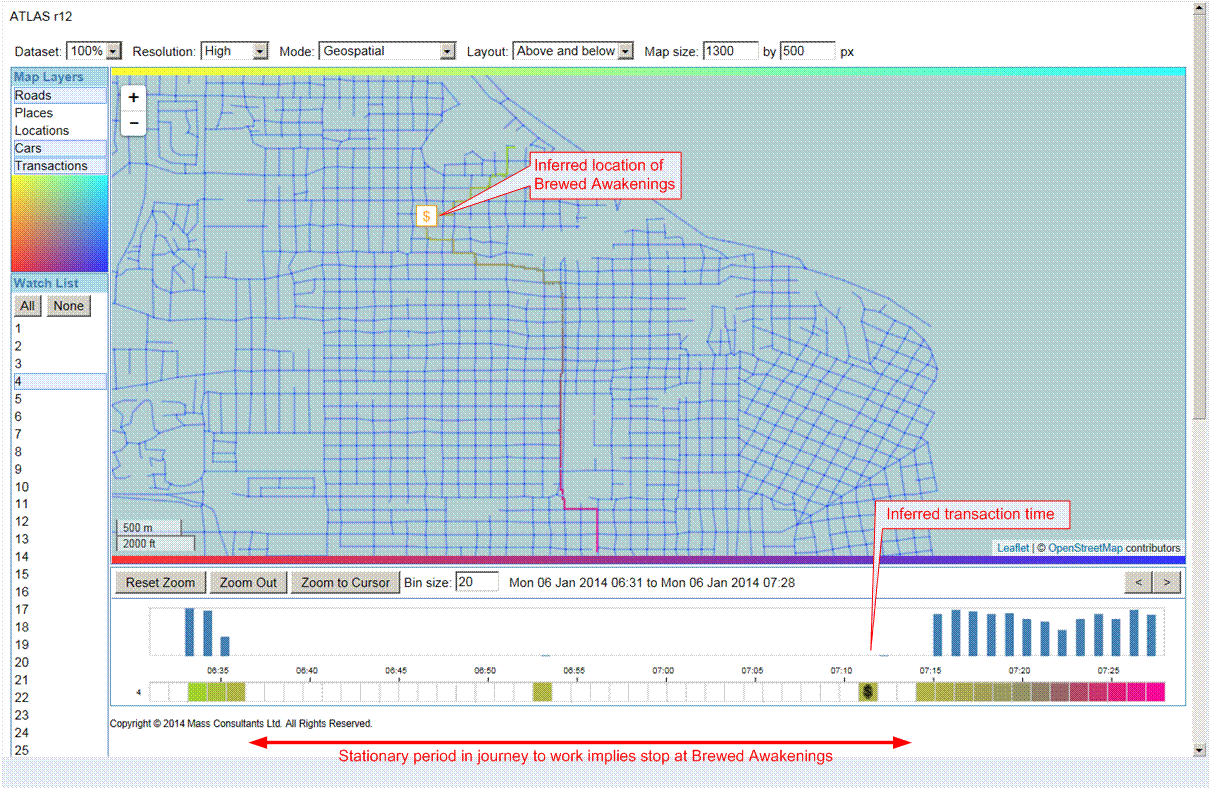
Task: Click the dollar sign transaction marker on map
Action: [x=427, y=216]
